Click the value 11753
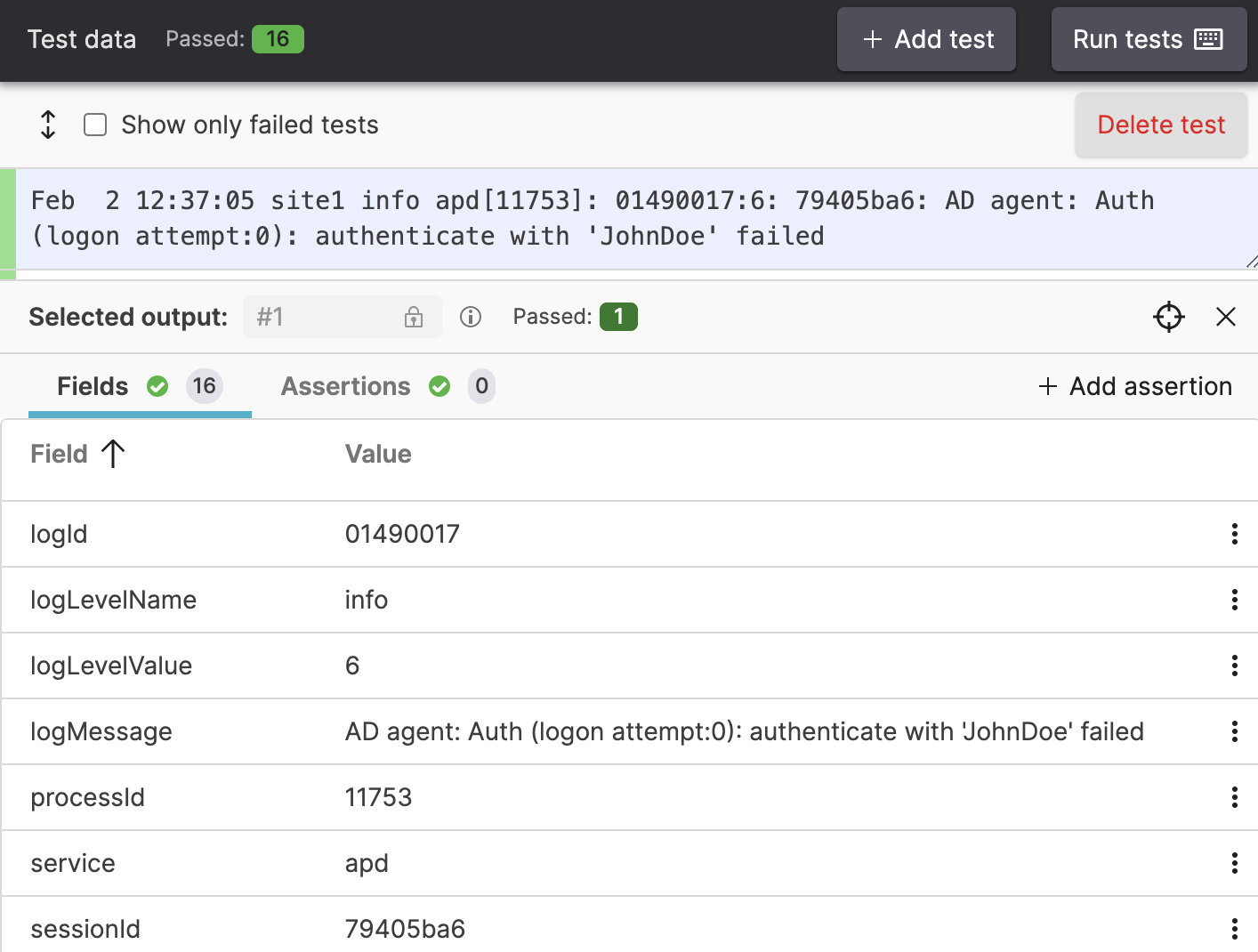Viewport: 1258px width, 952px height. (378, 797)
